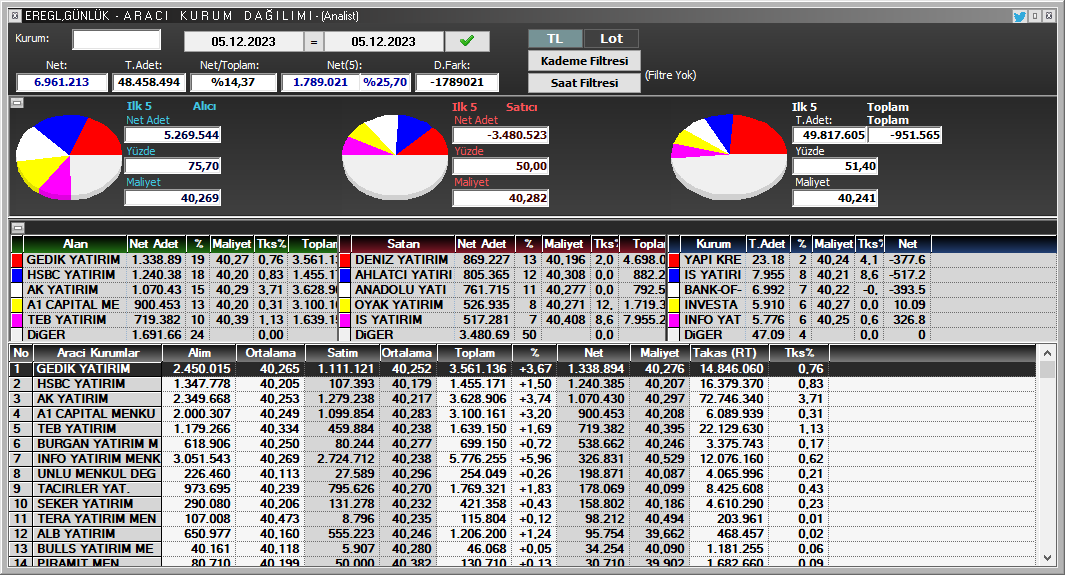This screenshot has height=575, width=1065.
Task: Click blue swatch beside AHLATCI YATIRI
Action: coord(345,275)
